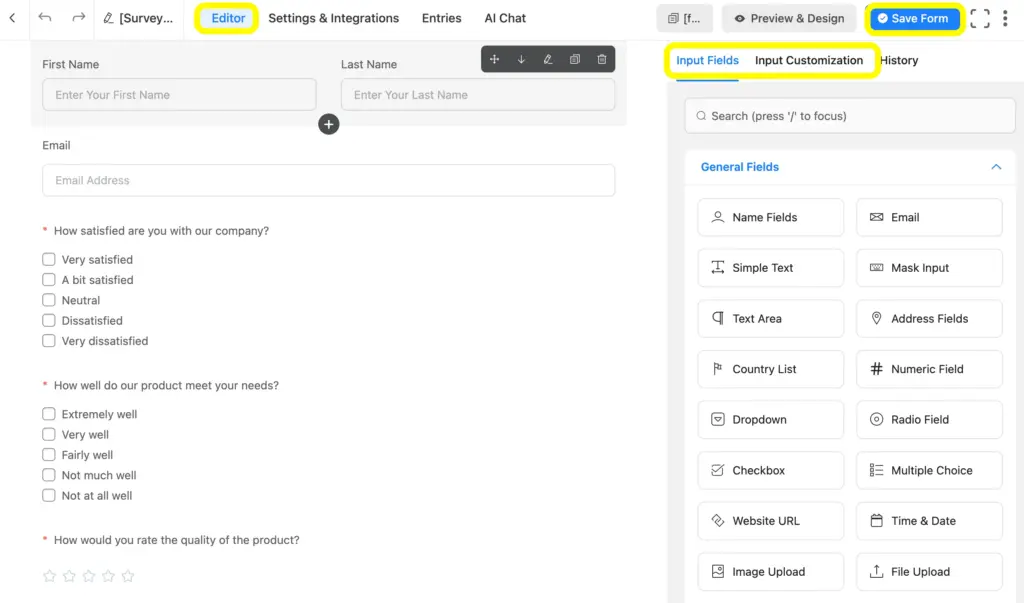
Task: Click the move handle on name field toolbar
Action: tap(494, 59)
